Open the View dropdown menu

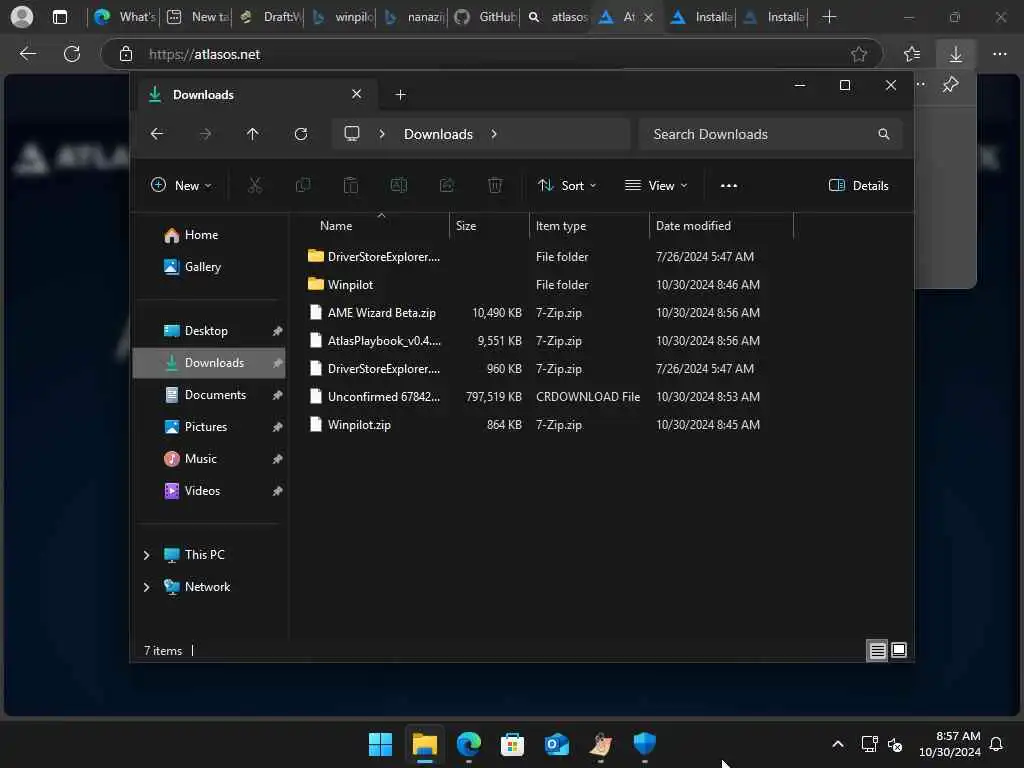click(656, 185)
